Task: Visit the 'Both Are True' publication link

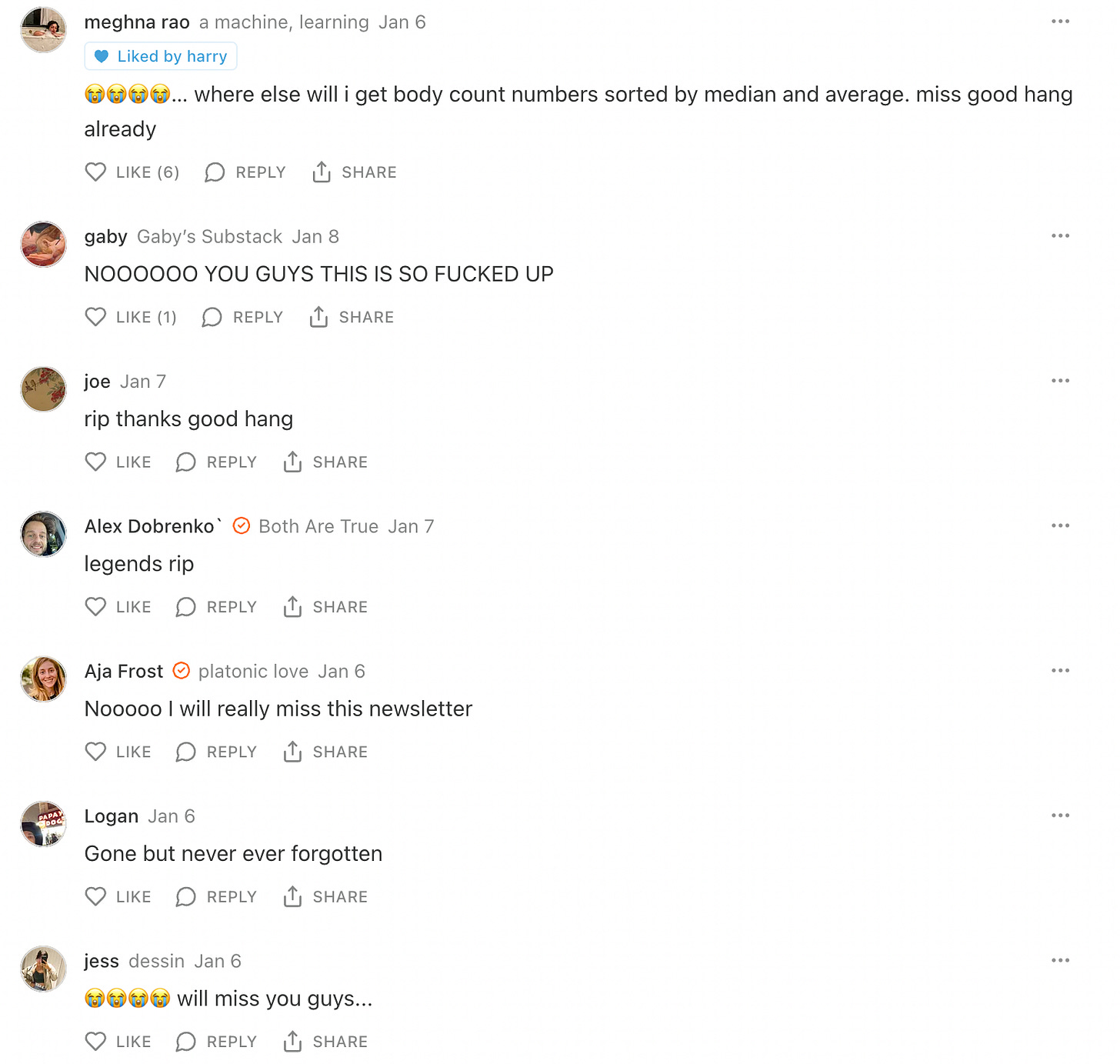Action: (318, 526)
